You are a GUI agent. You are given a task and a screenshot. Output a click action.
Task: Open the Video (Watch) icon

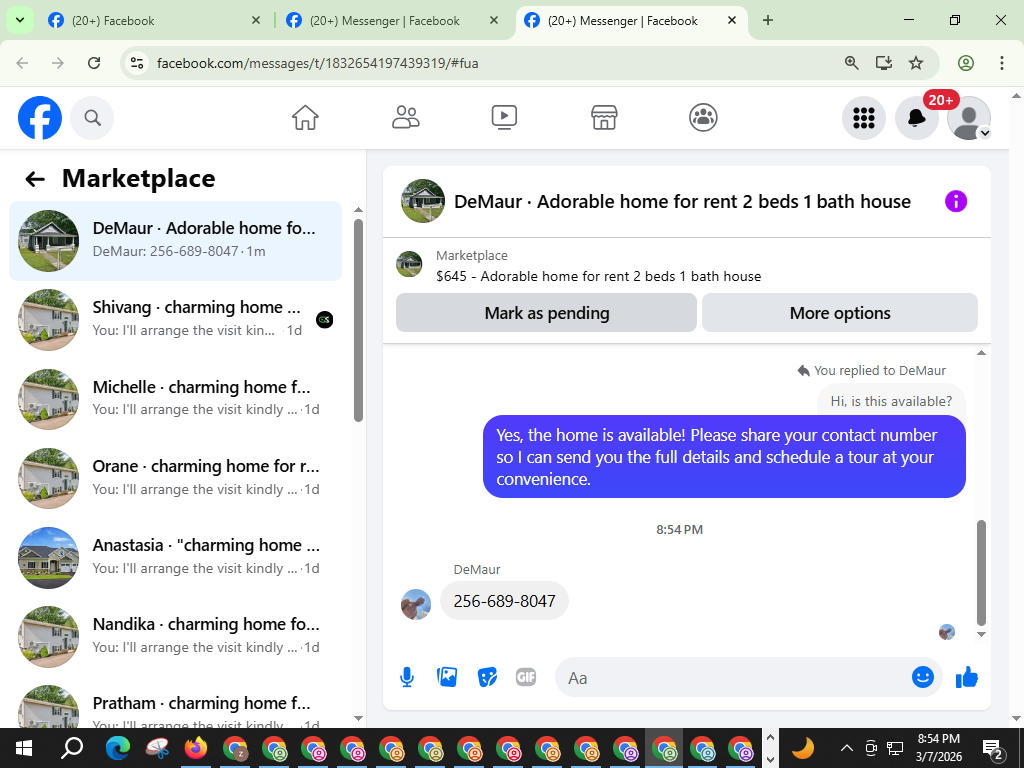click(504, 118)
